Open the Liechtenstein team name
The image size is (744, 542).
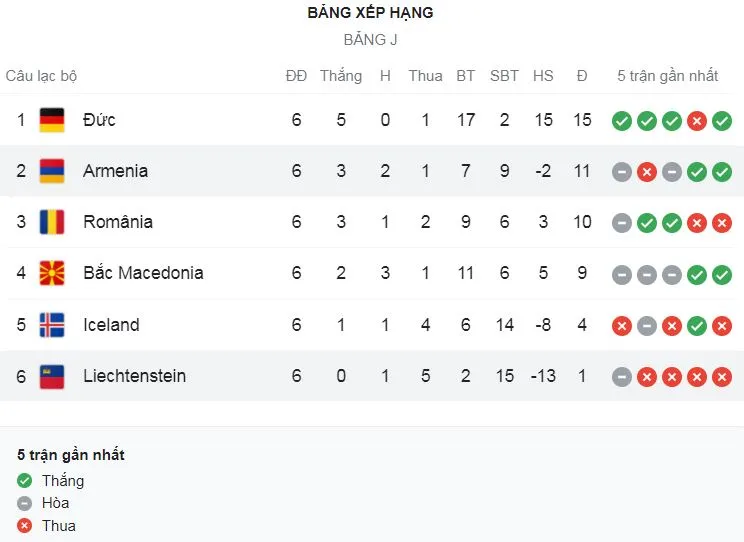[134, 376]
